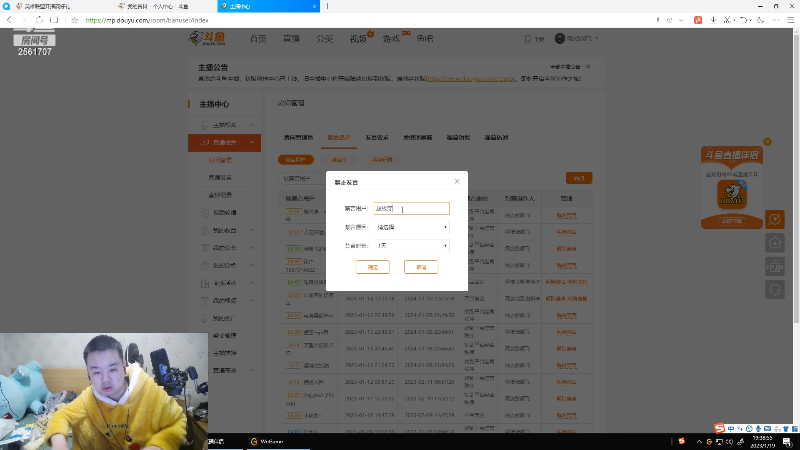This screenshot has height=450, width=800.
Task: Expand the username dropdown arrow in header
Action: [596, 38]
